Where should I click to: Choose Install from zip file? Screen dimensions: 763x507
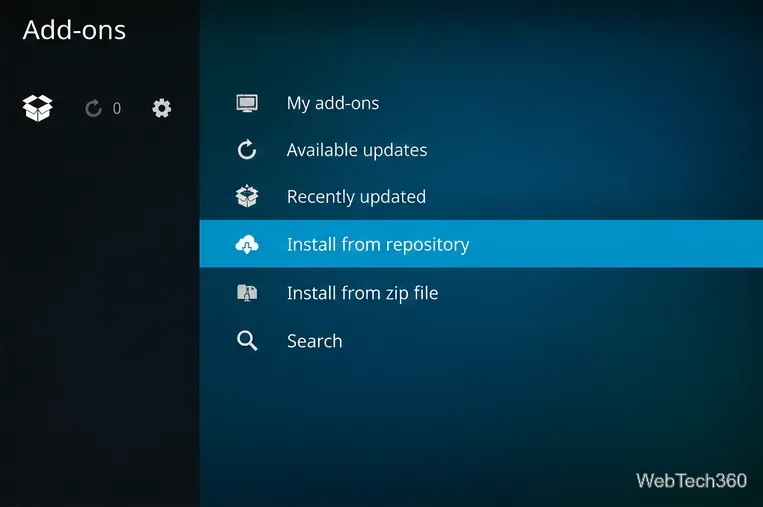pos(481,293)
